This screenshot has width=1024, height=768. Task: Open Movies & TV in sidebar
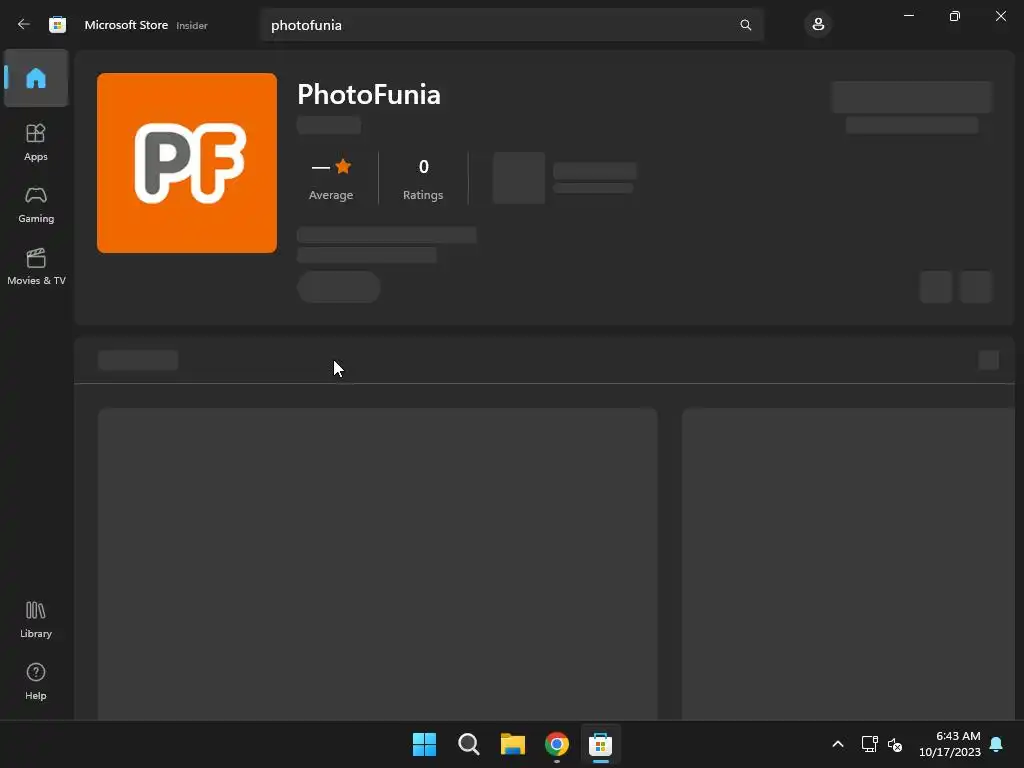36,266
